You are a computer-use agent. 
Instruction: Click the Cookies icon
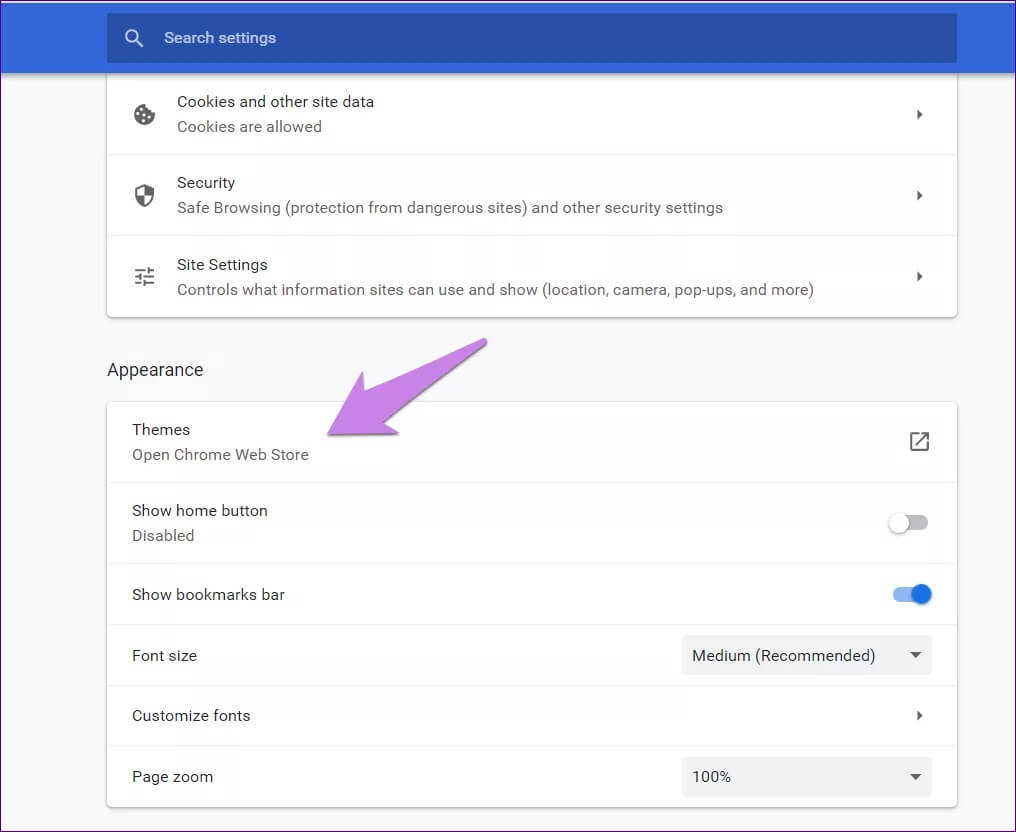(145, 114)
